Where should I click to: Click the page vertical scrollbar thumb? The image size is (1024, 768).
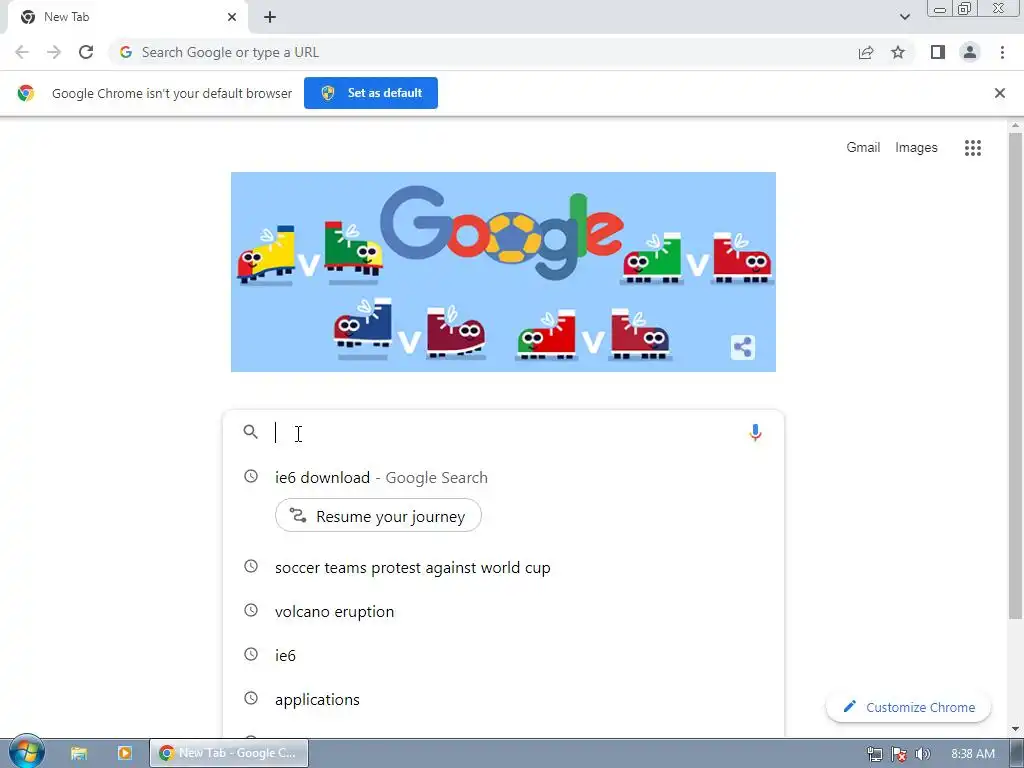(x=1016, y=376)
